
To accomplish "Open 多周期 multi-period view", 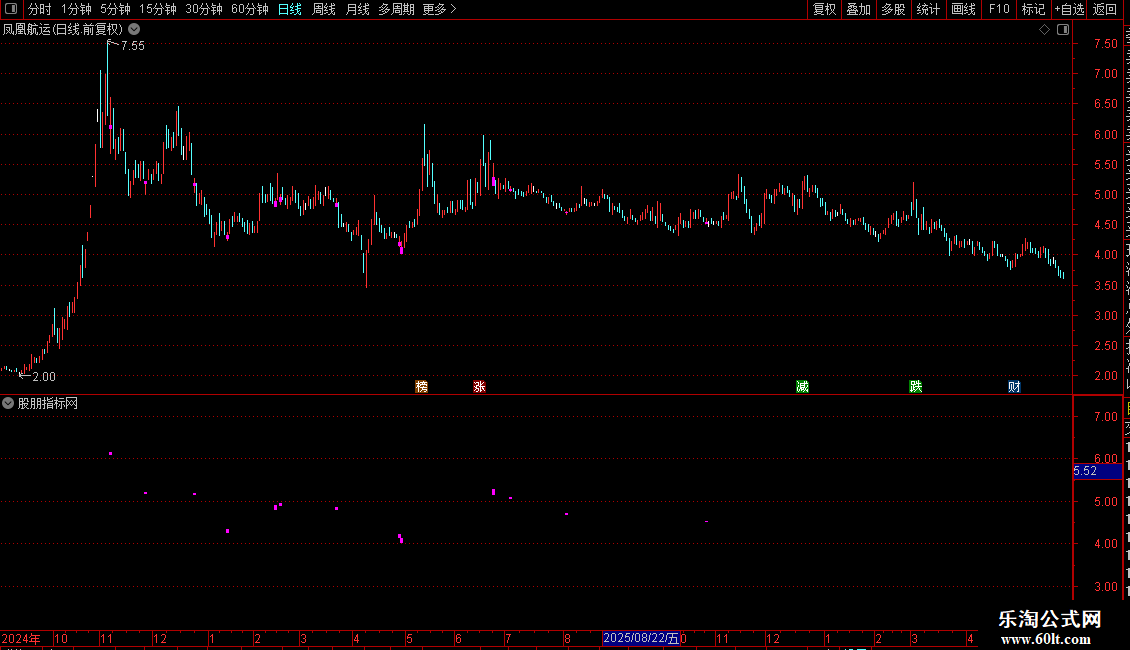I will point(396,9).
